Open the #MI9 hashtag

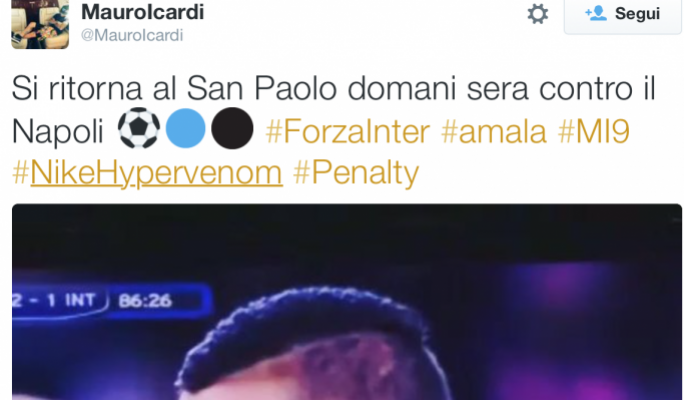coord(594,131)
